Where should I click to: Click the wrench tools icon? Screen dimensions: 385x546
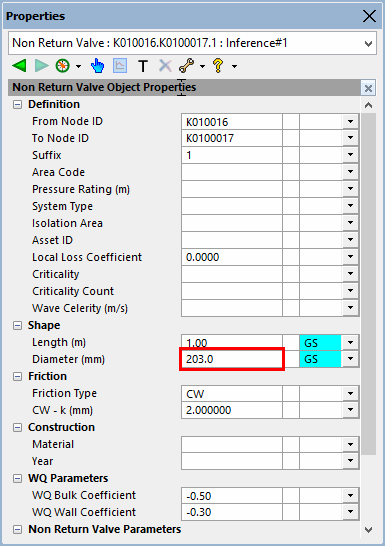coord(187,65)
